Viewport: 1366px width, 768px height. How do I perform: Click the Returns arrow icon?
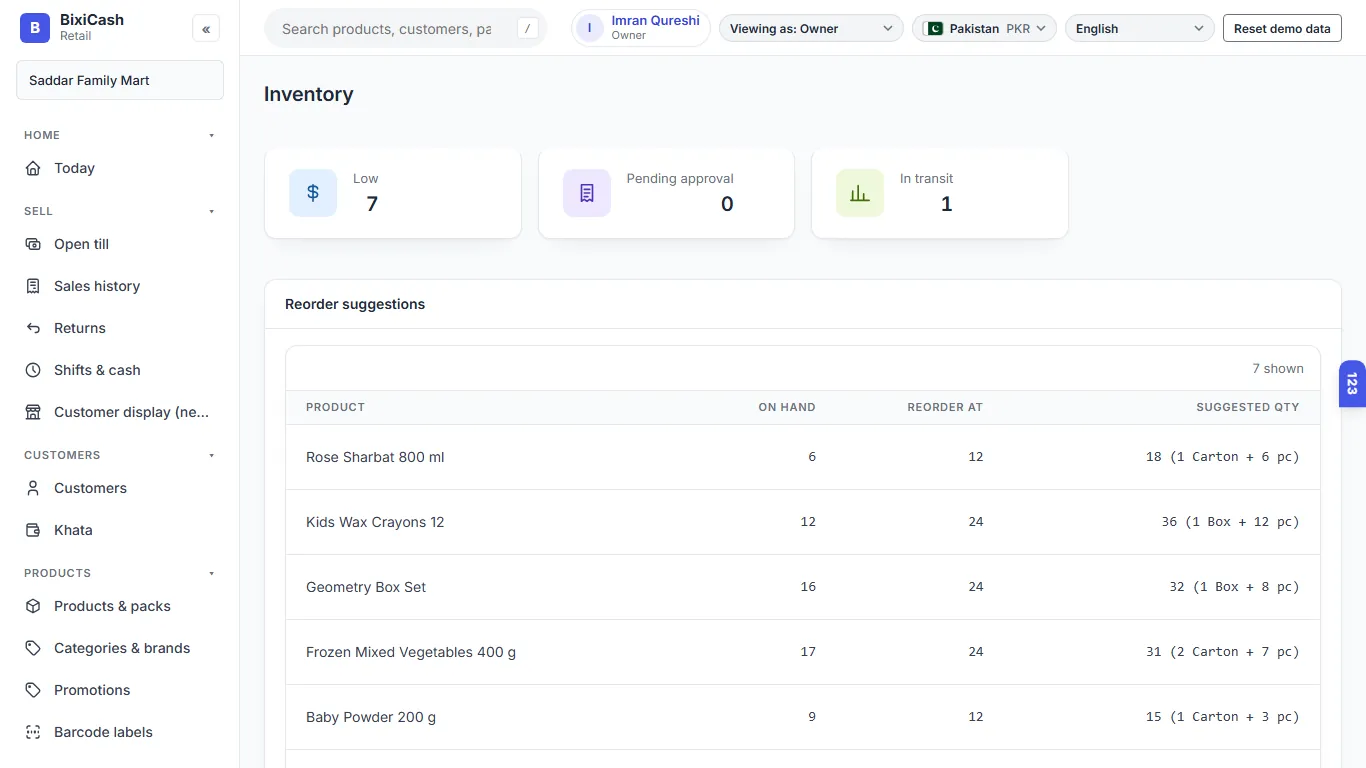33,328
